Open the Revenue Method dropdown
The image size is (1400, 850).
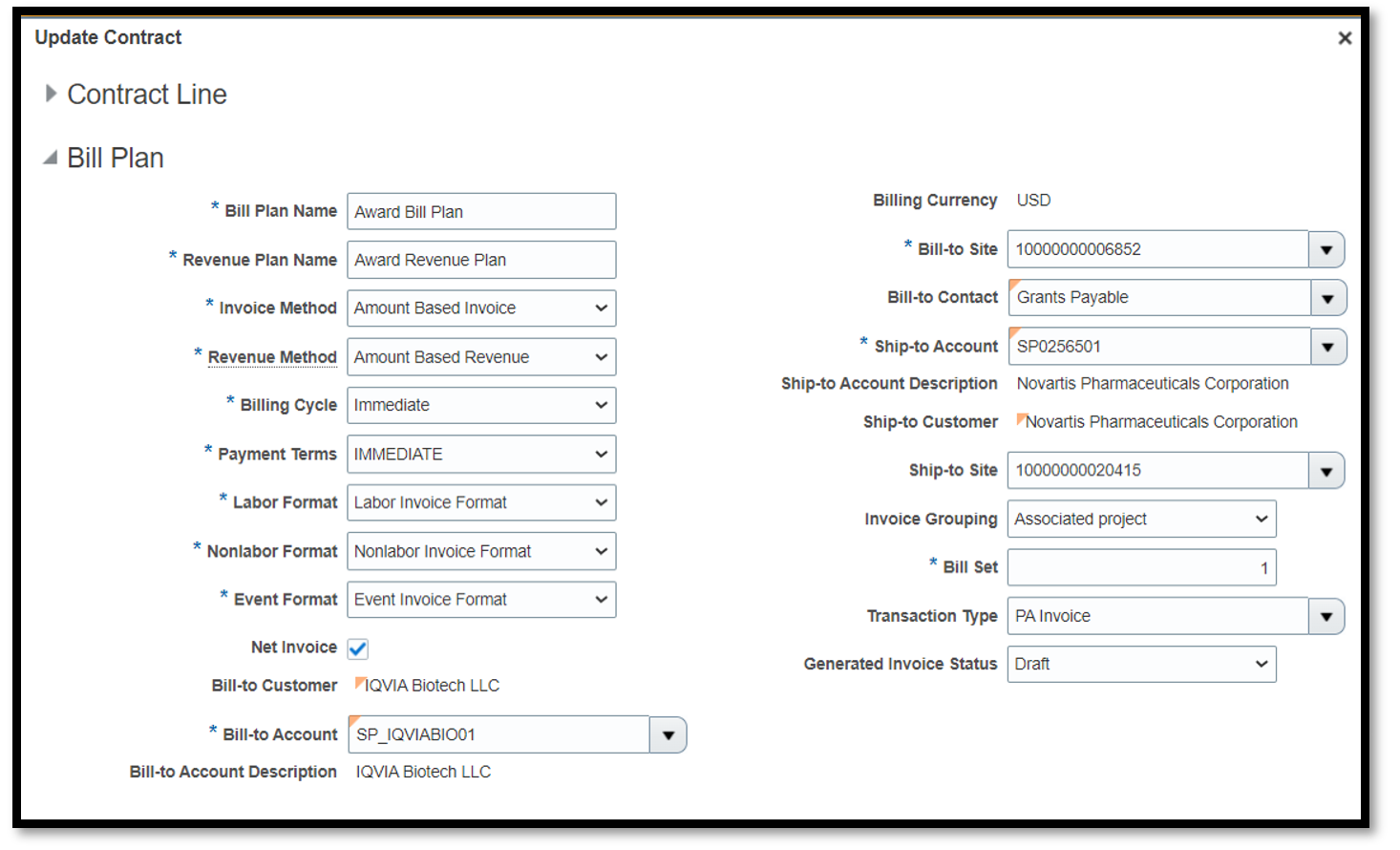pos(481,357)
